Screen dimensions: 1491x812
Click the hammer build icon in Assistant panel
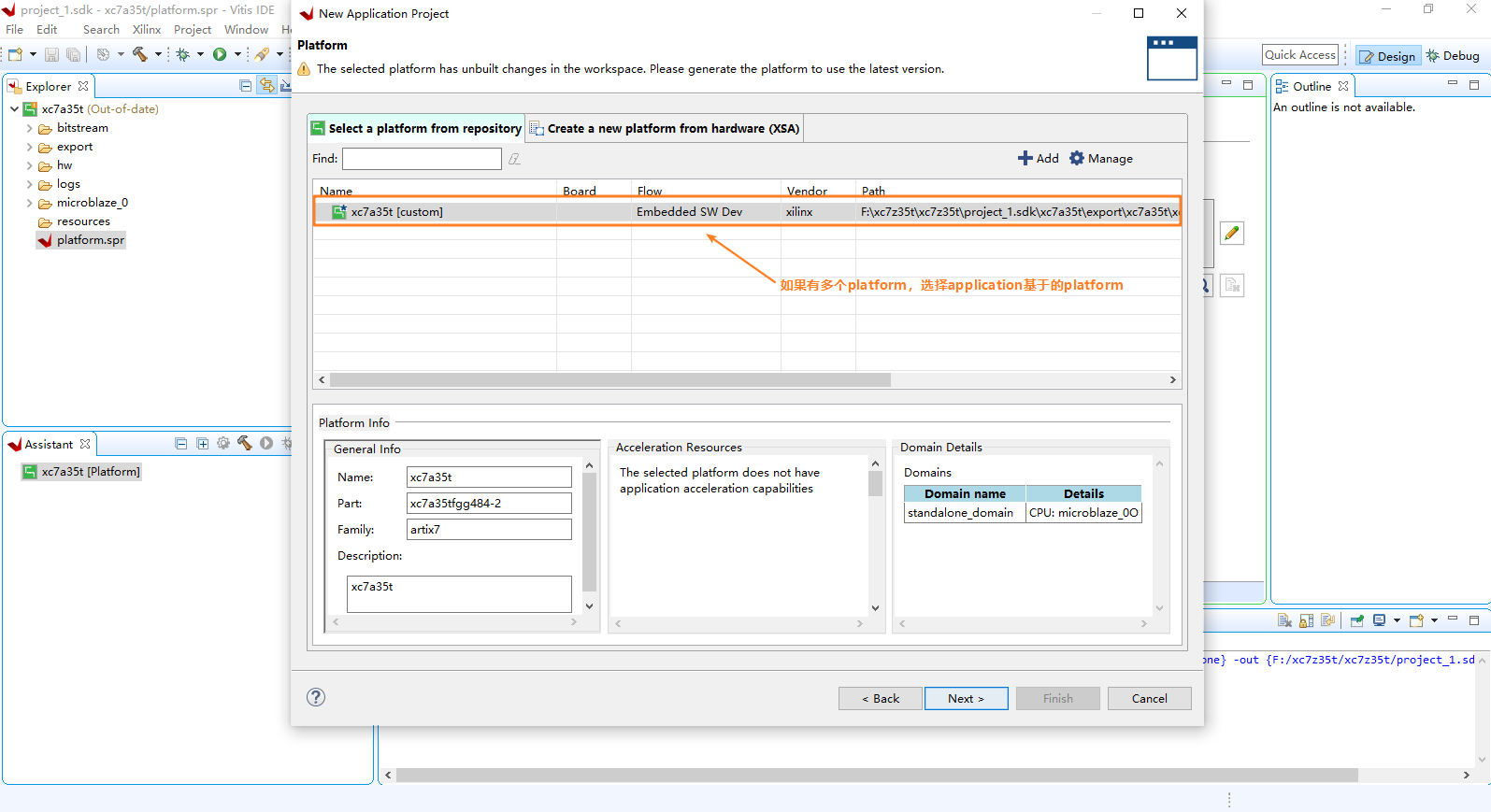pyautogui.click(x=245, y=444)
